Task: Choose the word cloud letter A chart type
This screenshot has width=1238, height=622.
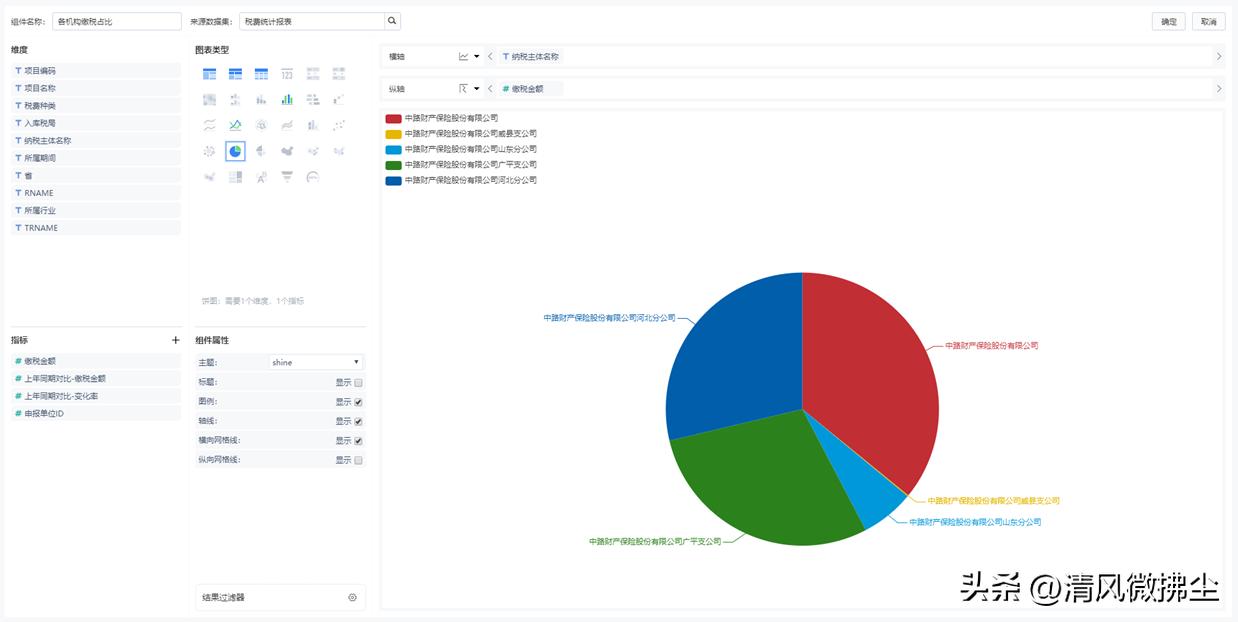Action: [x=261, y=177]
